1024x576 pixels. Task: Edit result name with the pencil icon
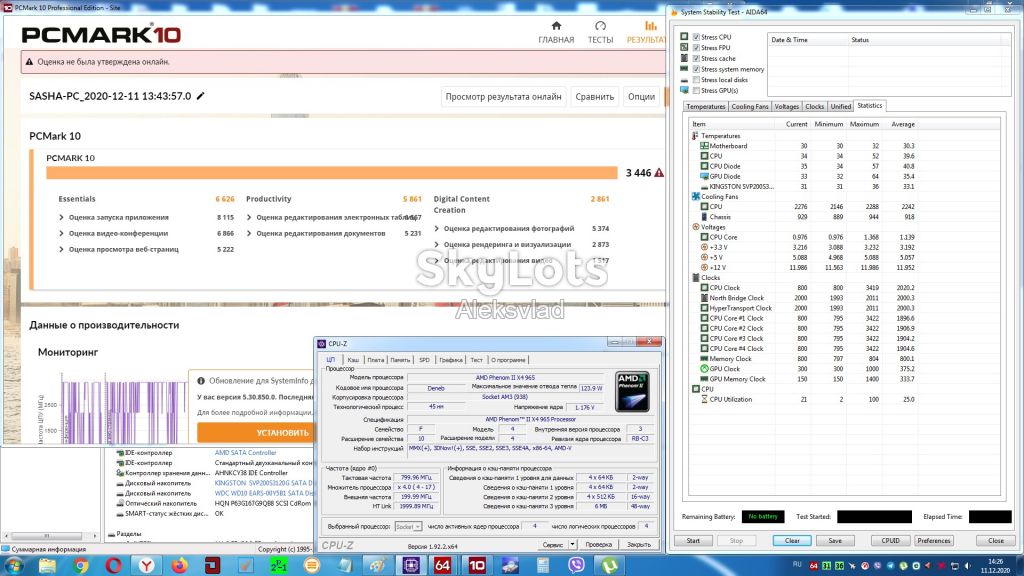point(200,96)
